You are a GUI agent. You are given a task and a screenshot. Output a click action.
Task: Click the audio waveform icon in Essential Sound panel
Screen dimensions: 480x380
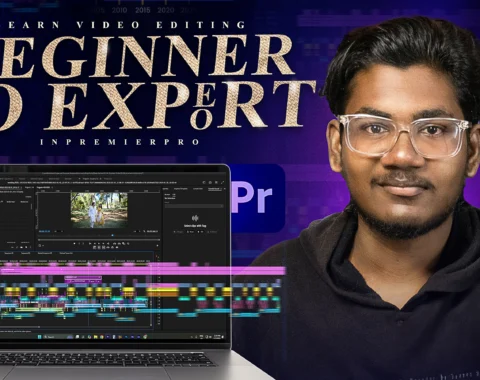[195, 218]
